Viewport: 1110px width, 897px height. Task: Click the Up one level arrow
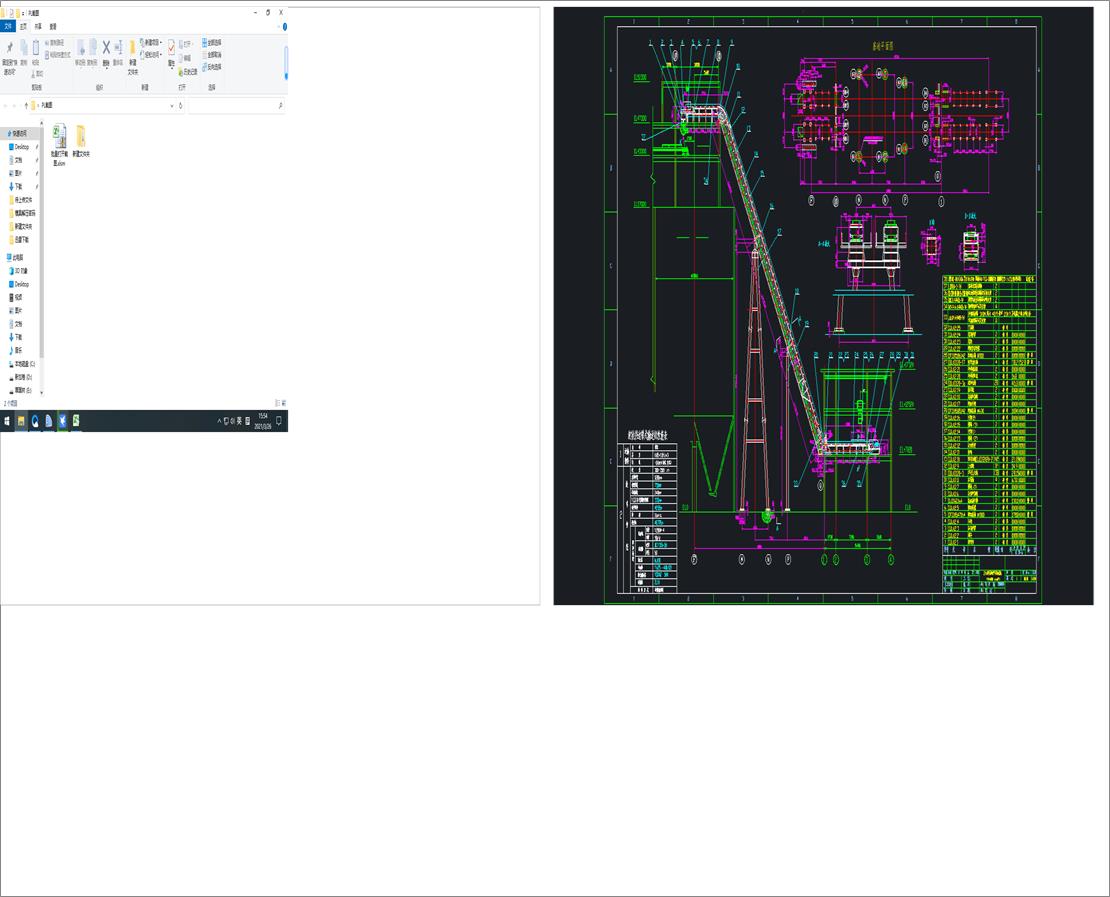tap(27, 105)
